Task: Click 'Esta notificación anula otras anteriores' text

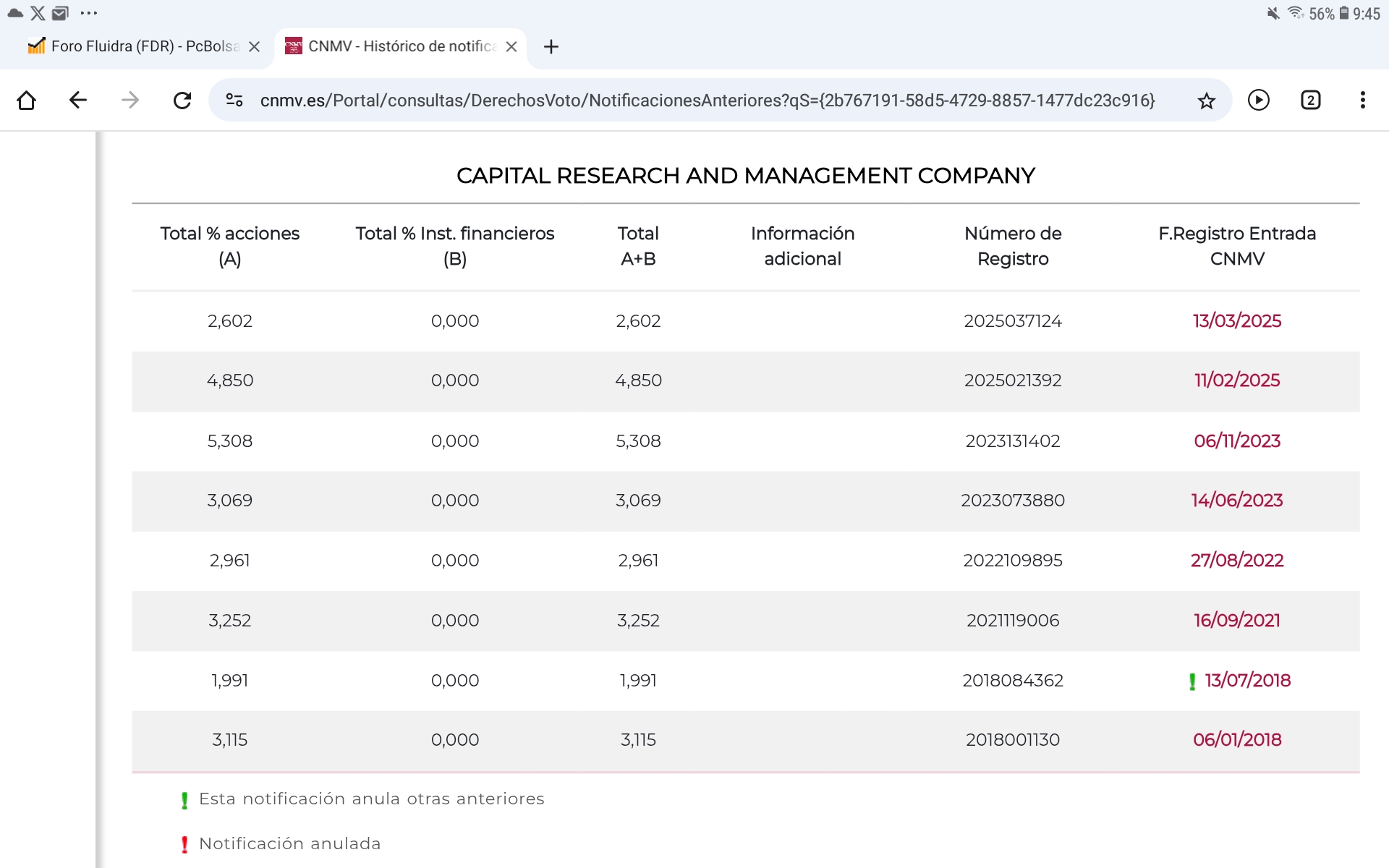Action: pos(372,799)
